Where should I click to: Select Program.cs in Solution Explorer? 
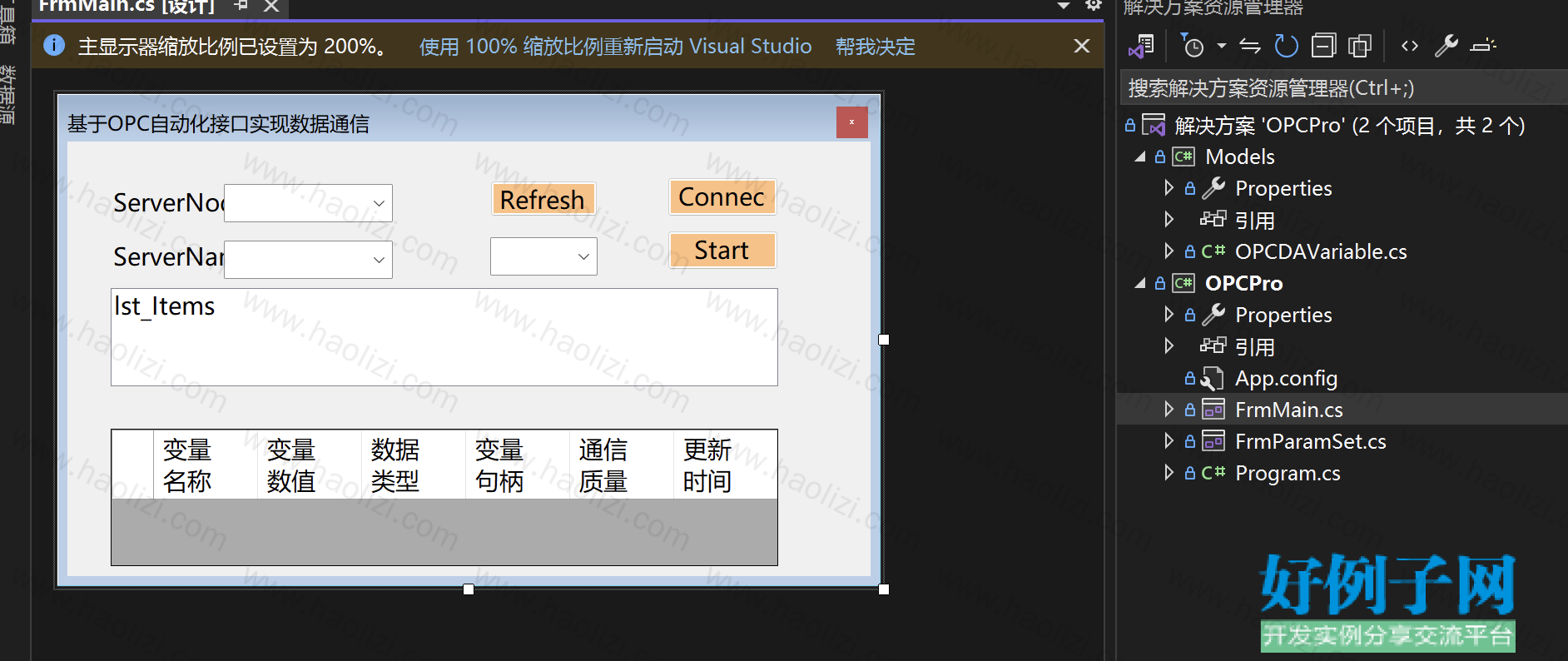[x=1288, y=473]
